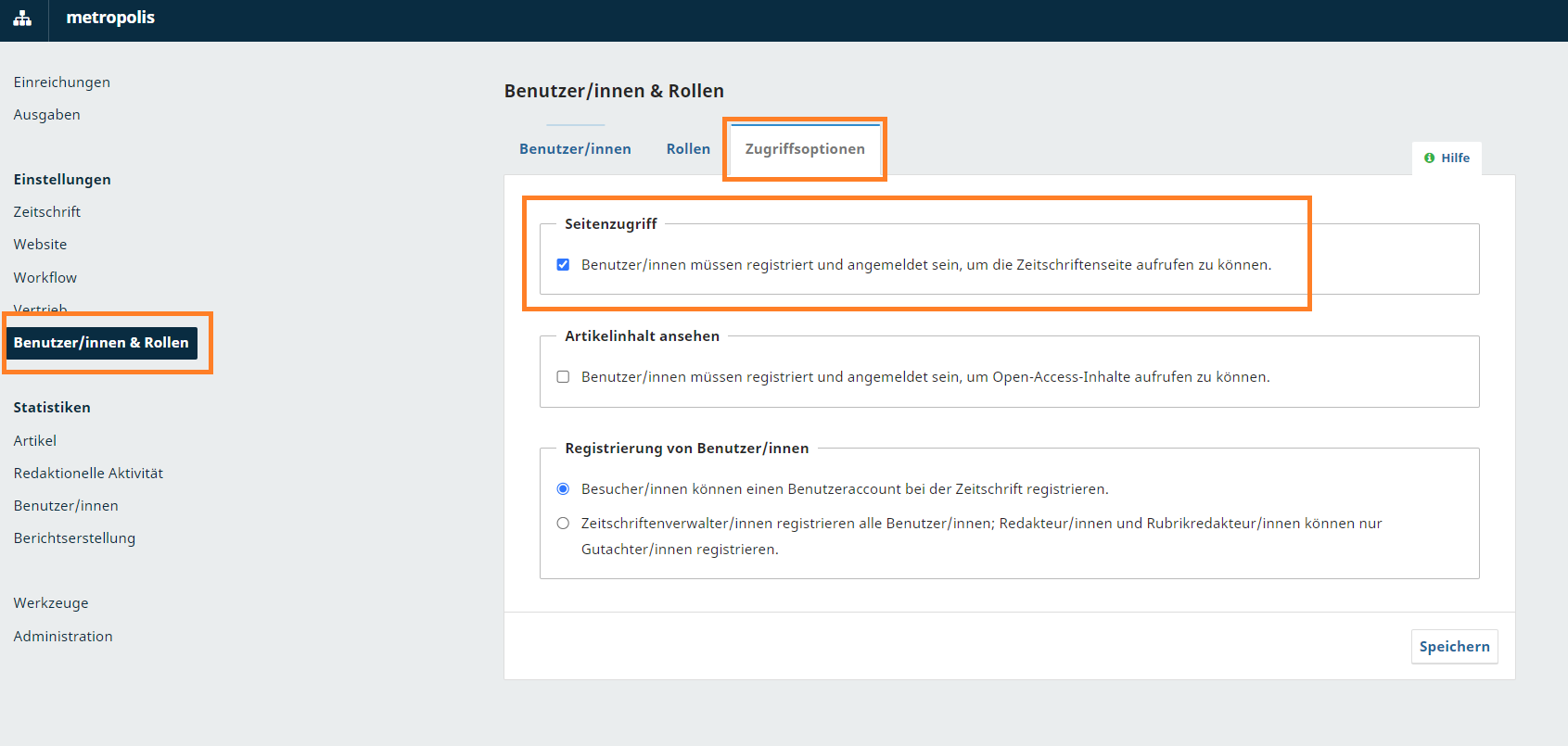Uncheck the Seitenzugriff registration checkbox
The image size is (1568, 746).
click(563, 265)
